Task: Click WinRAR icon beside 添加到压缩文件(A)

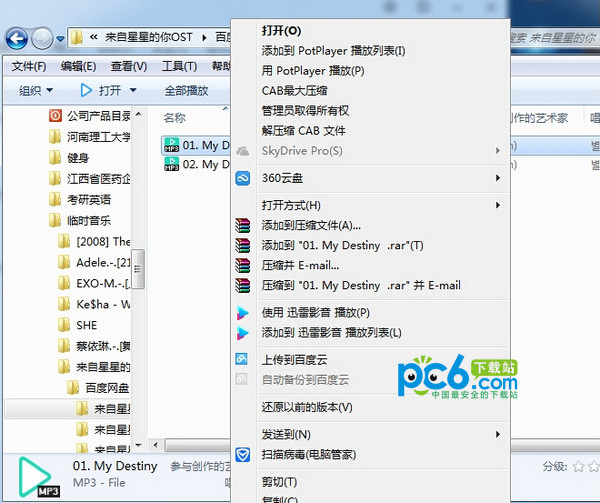Action: pos(243,225)
